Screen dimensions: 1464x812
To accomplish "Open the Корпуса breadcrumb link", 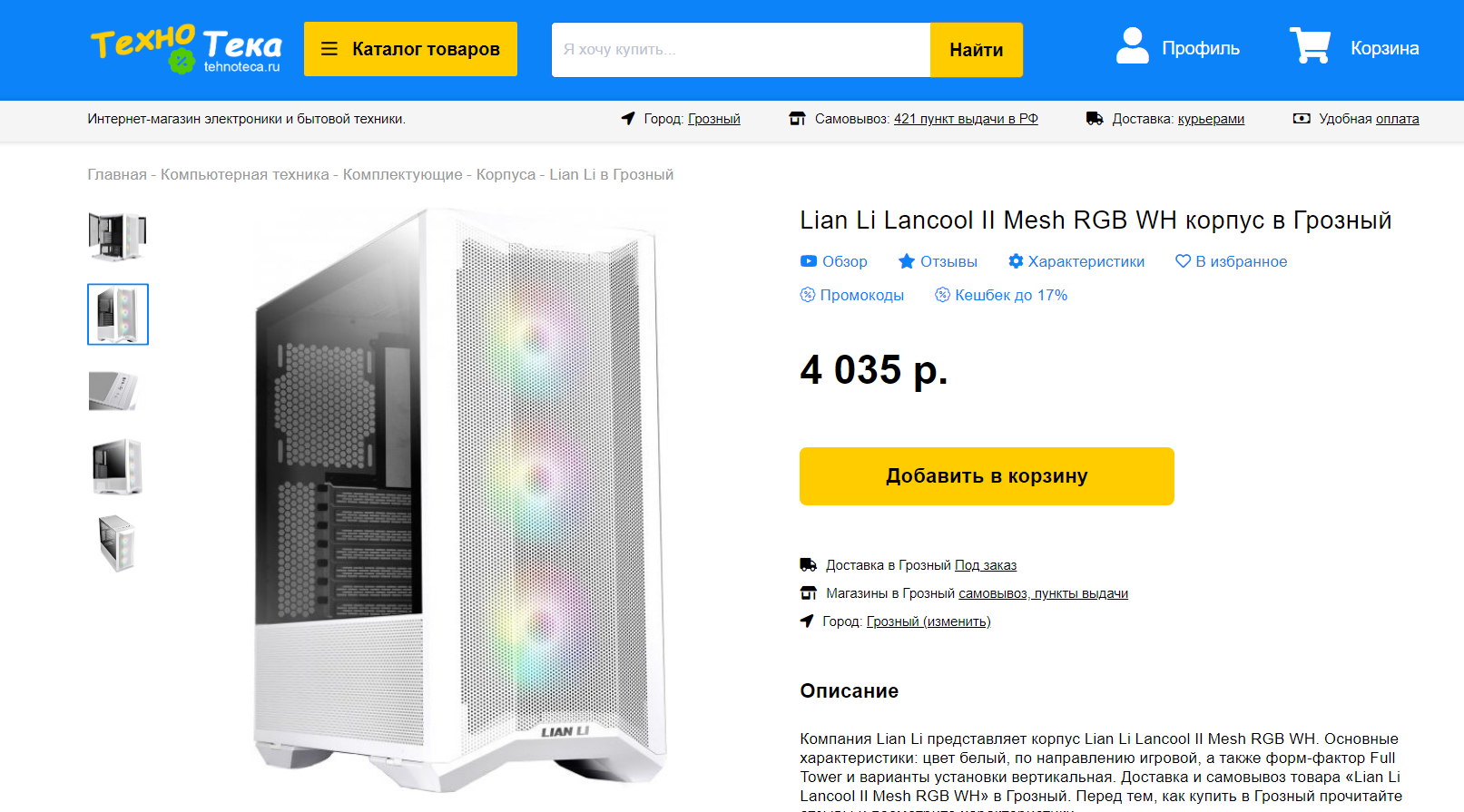I will pyautogui.click(x=506, y=174).
